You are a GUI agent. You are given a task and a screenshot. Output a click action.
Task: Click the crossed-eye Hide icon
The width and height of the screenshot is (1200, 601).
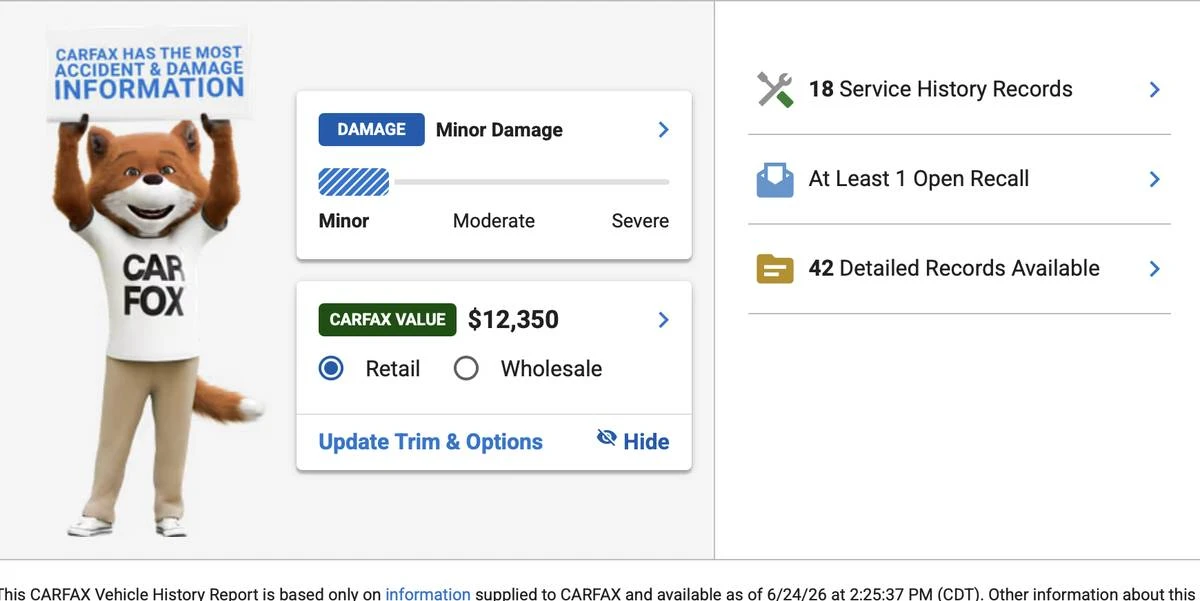606,438
